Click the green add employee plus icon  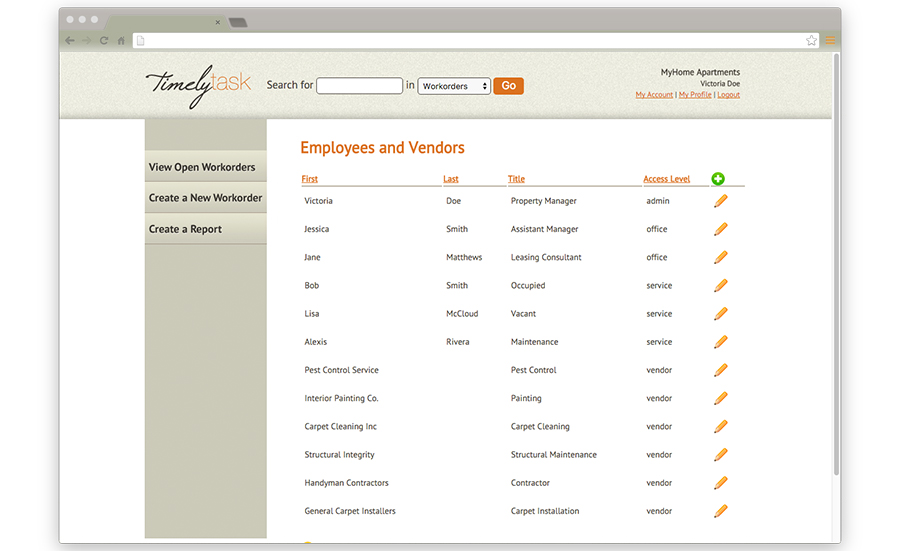coord(718,179)
